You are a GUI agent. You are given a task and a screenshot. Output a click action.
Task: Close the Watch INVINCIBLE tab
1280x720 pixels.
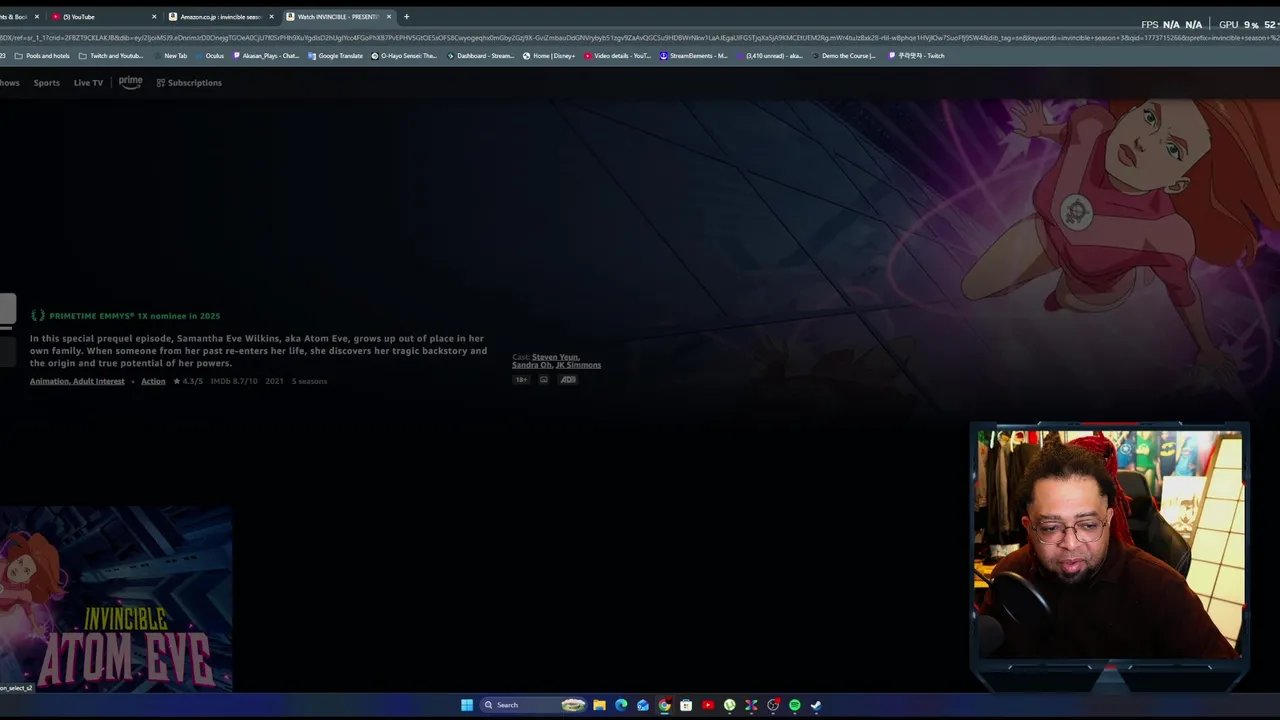pos(389,16)
